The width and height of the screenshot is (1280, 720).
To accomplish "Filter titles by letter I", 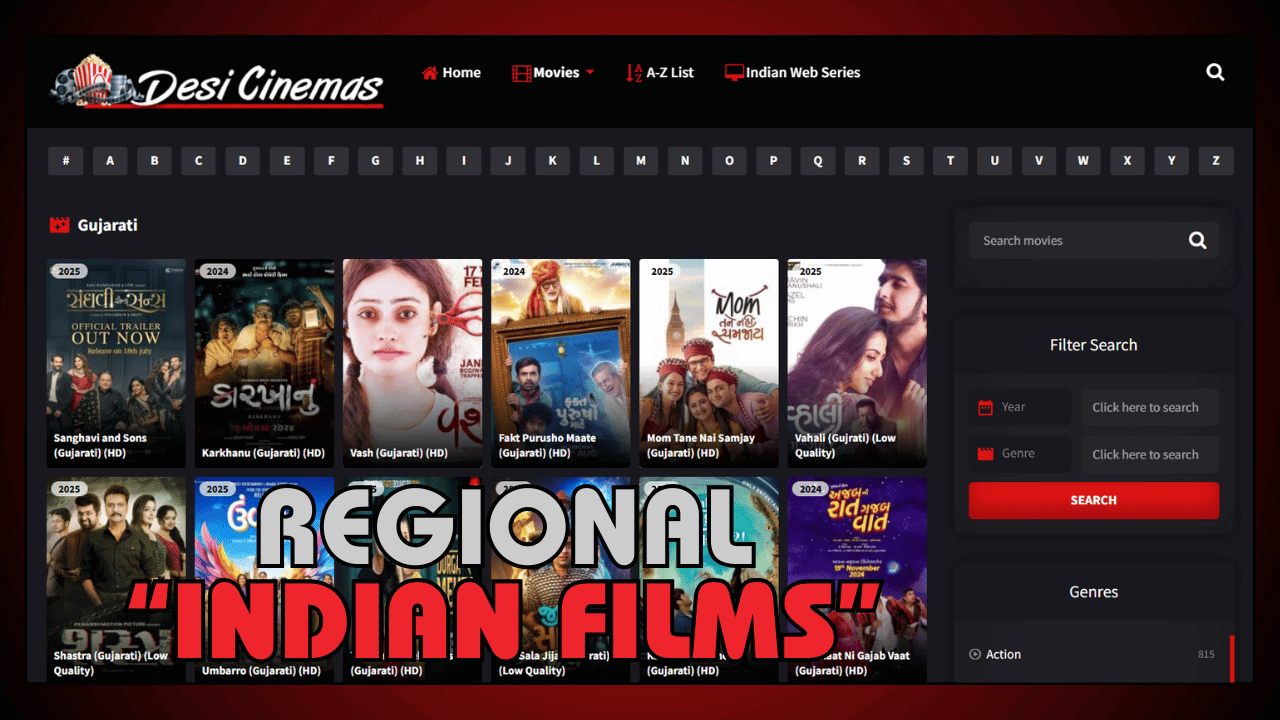I will coord(464,161).
